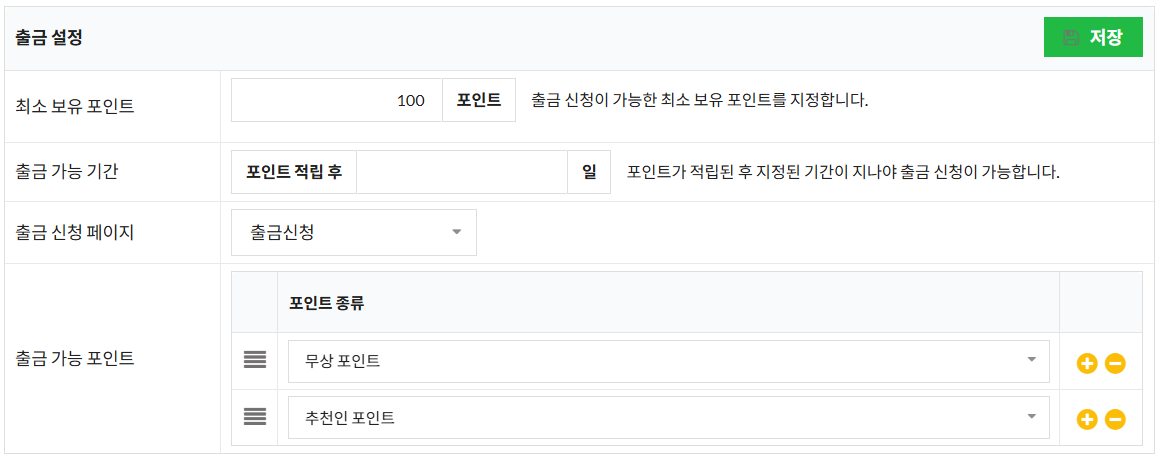Add a row after 추천인 포인트

(x=1087, y=420)
